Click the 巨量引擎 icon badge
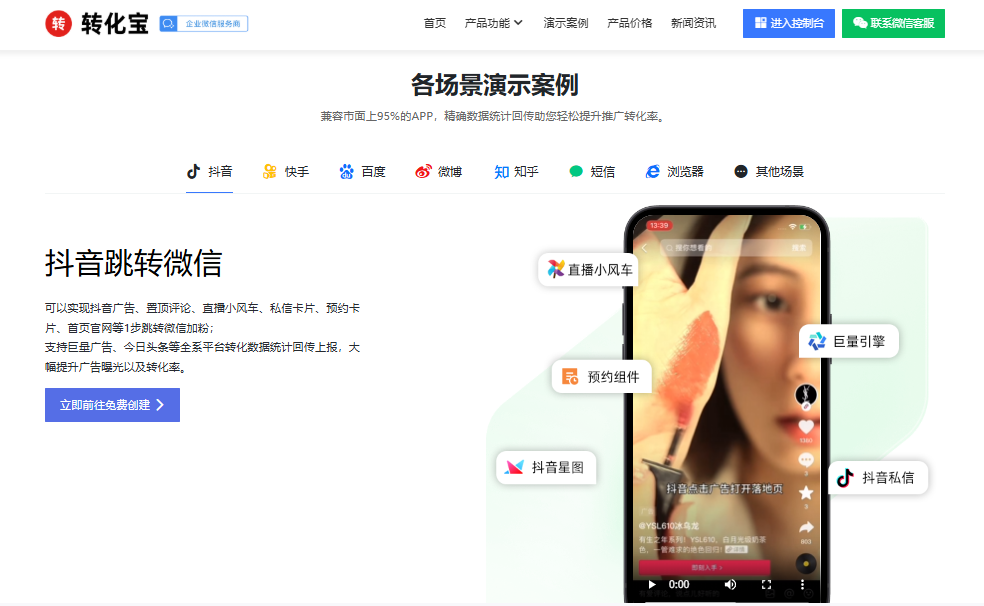The height and width of the screenshot is (606, 984). tap(817, 341)
